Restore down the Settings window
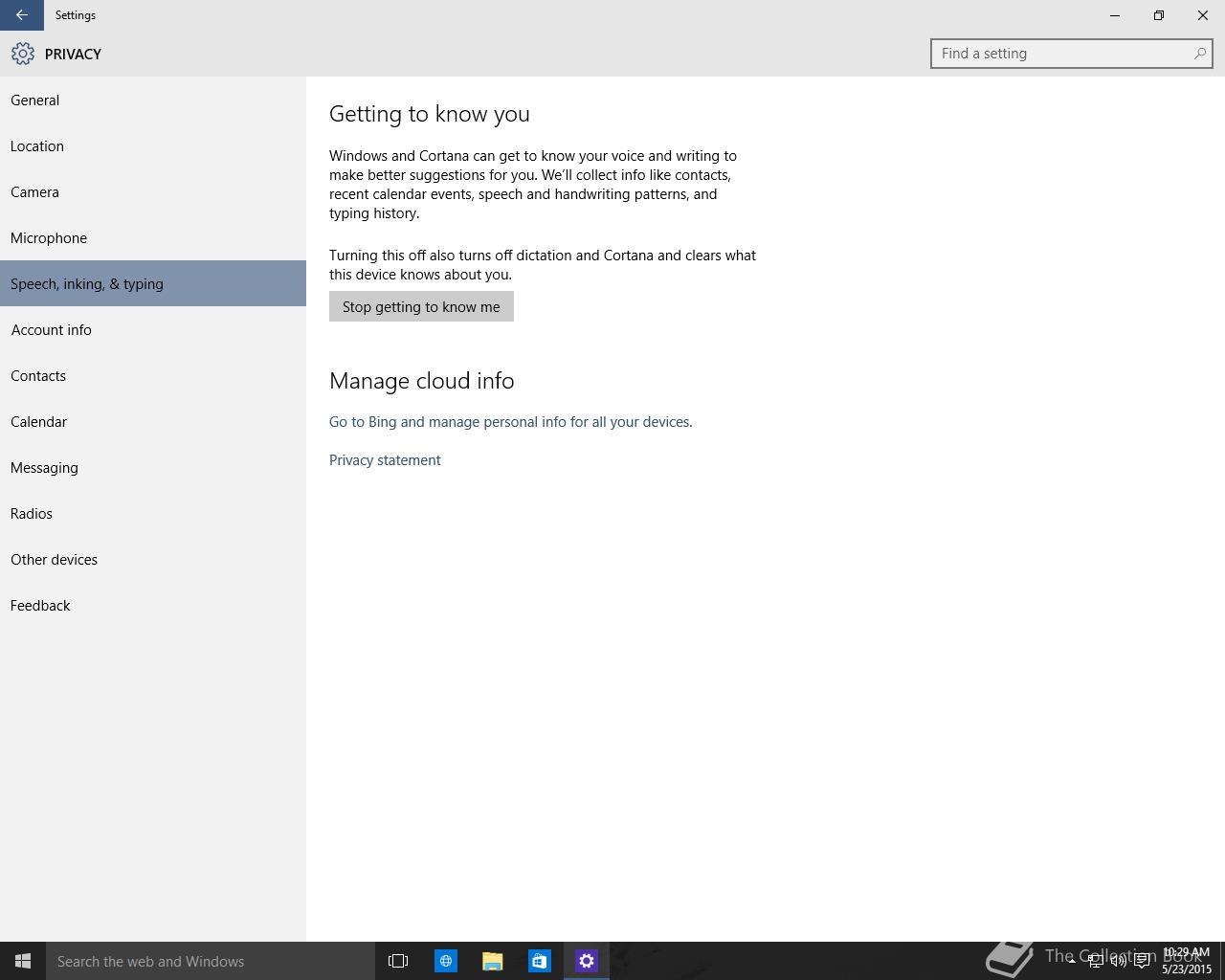1225x980 pixels. (1159, 15)
